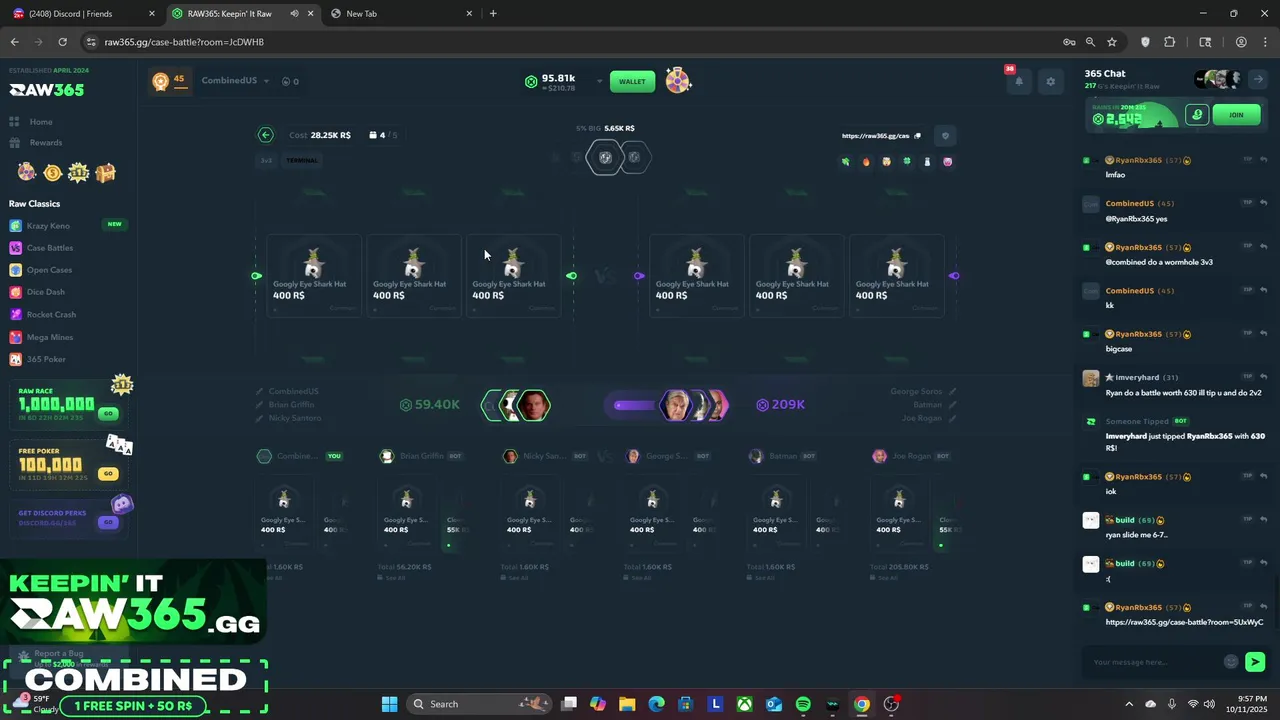Reload the browser page
The height and width of the screenshot is (720, 1280).
tap(62, 42)
